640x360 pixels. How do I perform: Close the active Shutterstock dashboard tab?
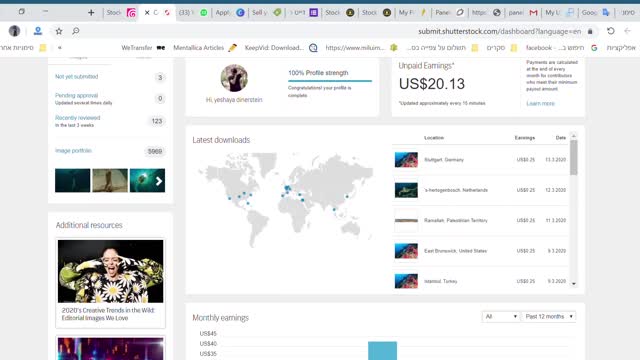coord(147,13)
